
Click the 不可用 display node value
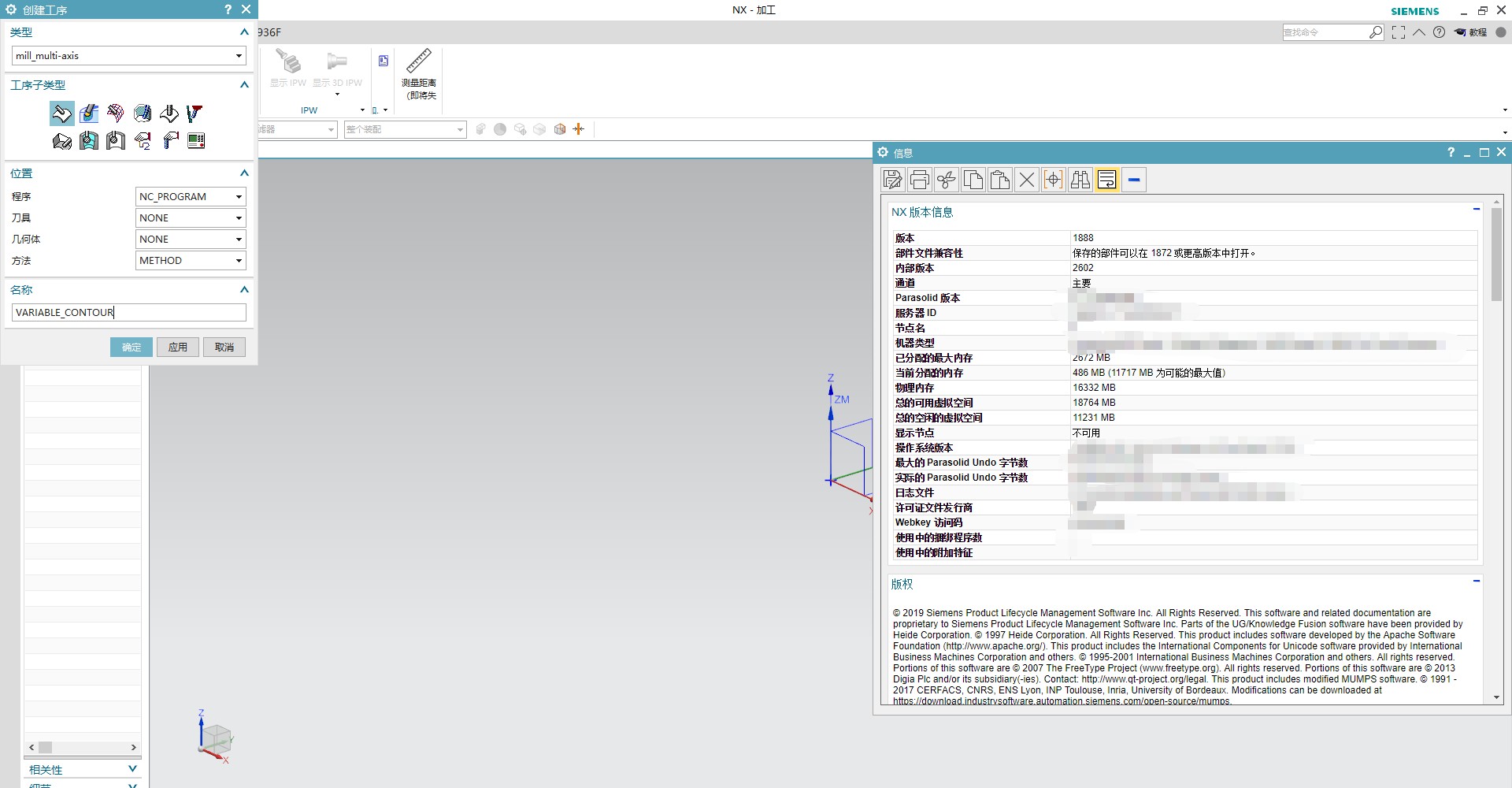[x=1086, y=433]
